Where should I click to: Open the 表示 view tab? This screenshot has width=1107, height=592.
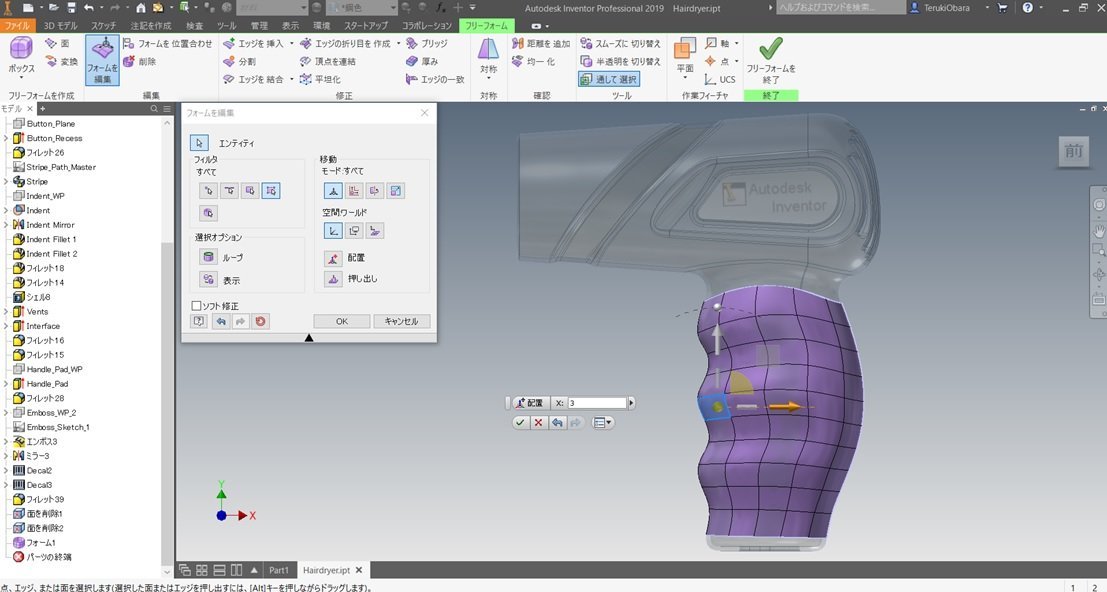click(x=290, y=25)
